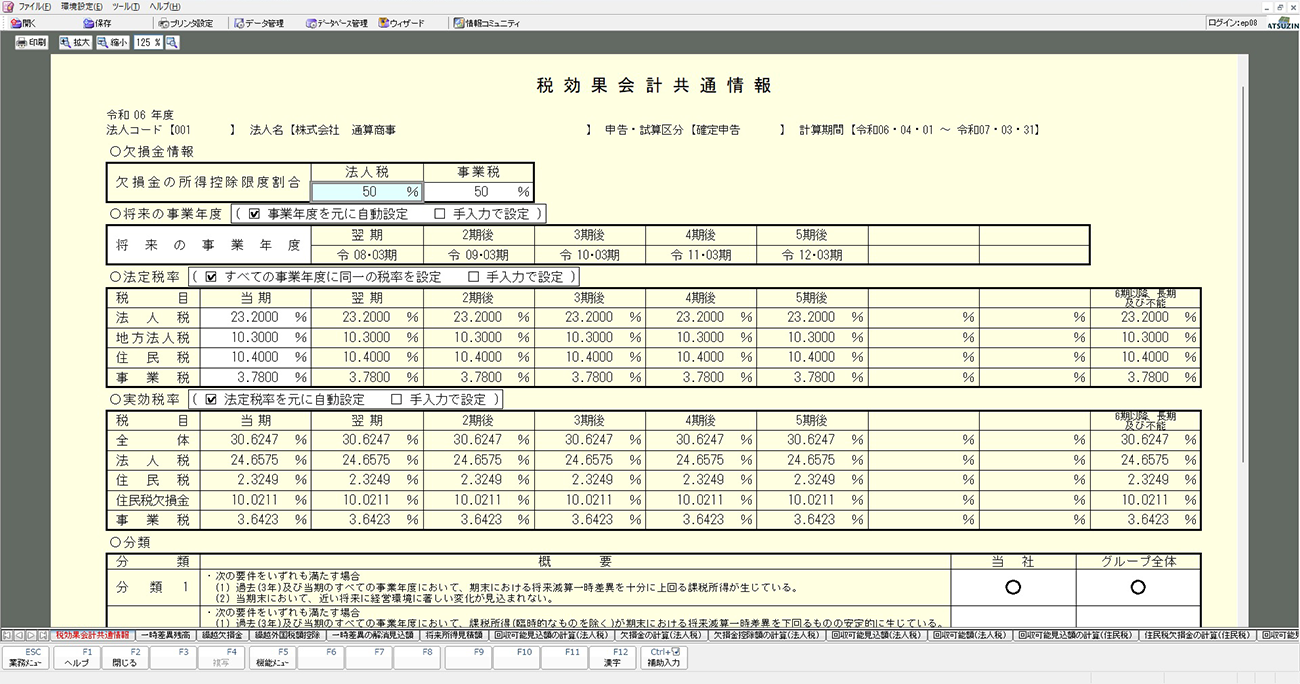Check 手入力で設定 for 将来の事業年度
1300x684 pixels.
[441, 213]
